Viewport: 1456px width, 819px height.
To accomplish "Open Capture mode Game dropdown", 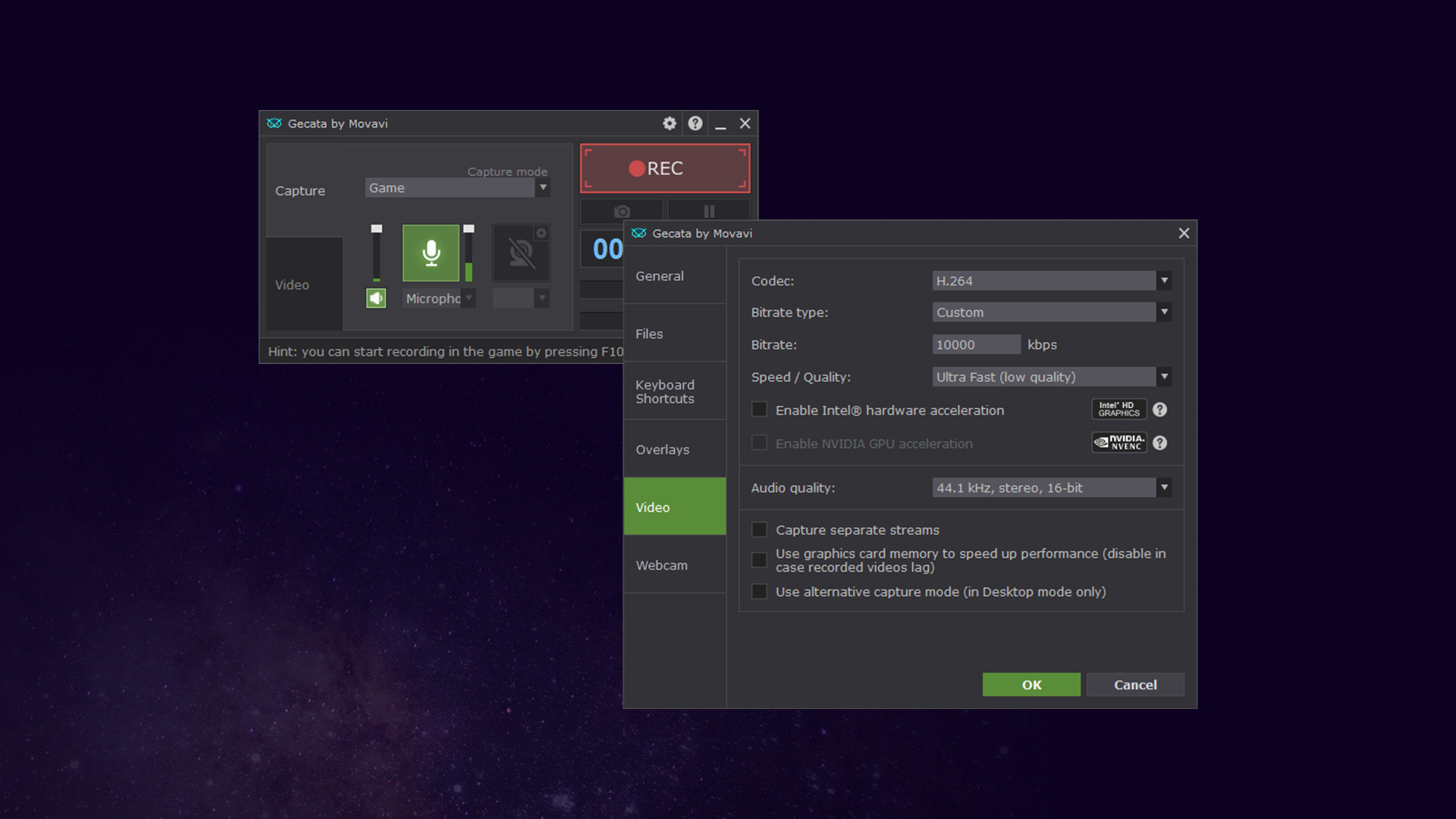I will point(457,188).
